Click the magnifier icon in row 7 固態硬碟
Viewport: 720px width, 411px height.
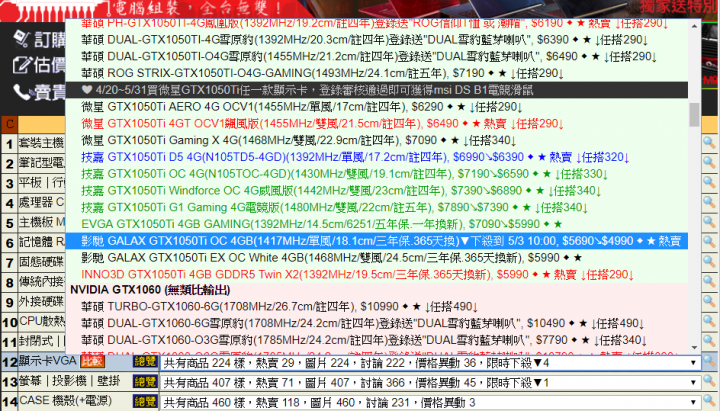click(710, 262)
